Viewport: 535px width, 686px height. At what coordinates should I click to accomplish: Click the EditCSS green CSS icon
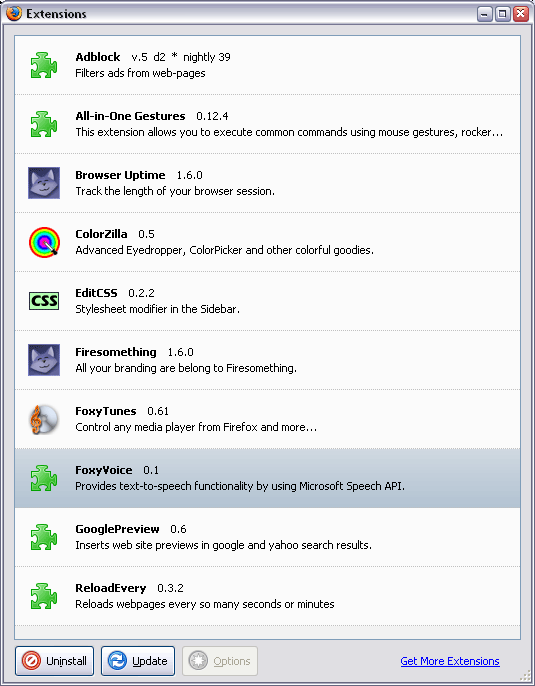(x=44, y=301)
